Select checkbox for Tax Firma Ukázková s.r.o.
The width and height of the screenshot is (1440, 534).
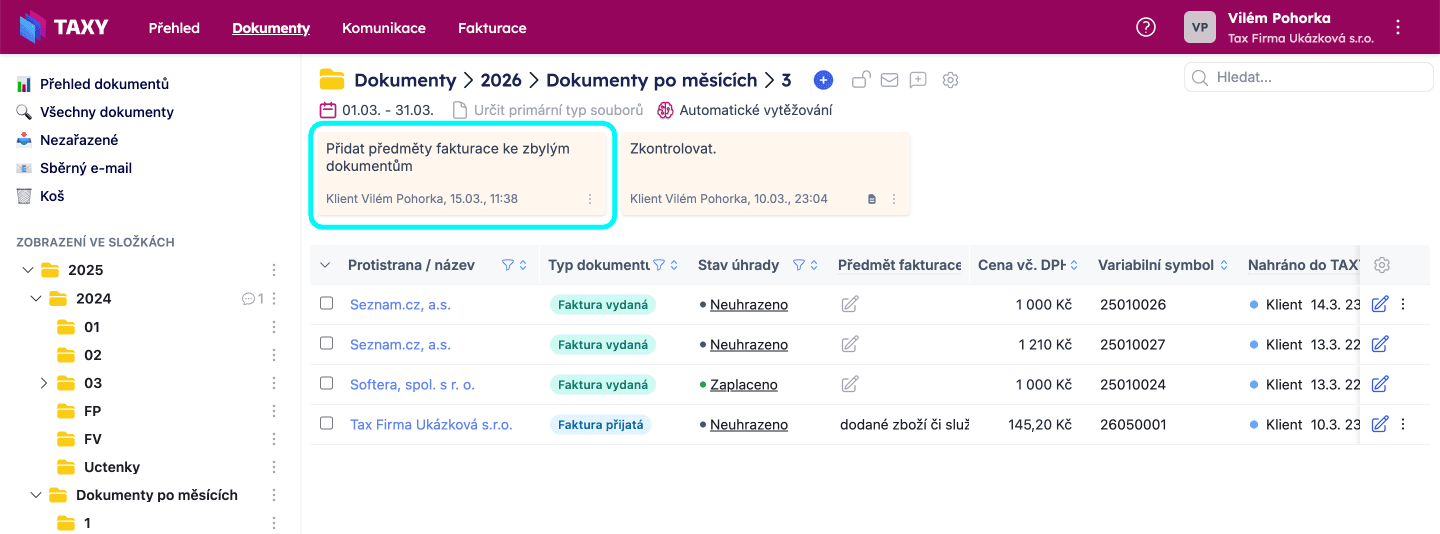326,423
